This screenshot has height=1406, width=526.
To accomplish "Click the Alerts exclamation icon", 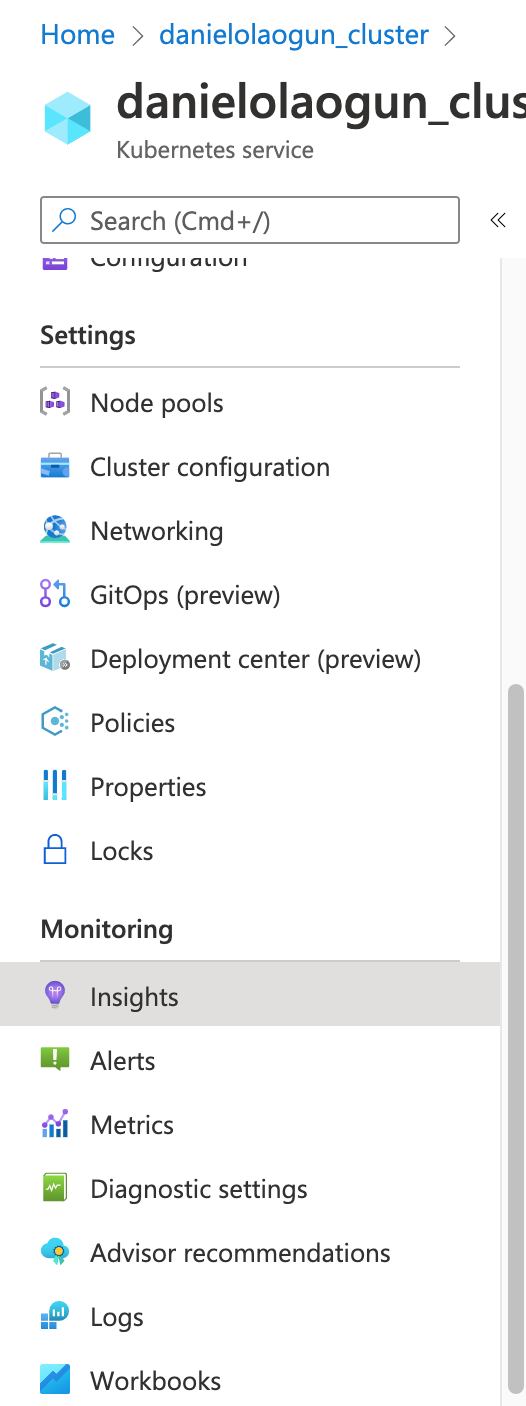I will pos(54,1060).
